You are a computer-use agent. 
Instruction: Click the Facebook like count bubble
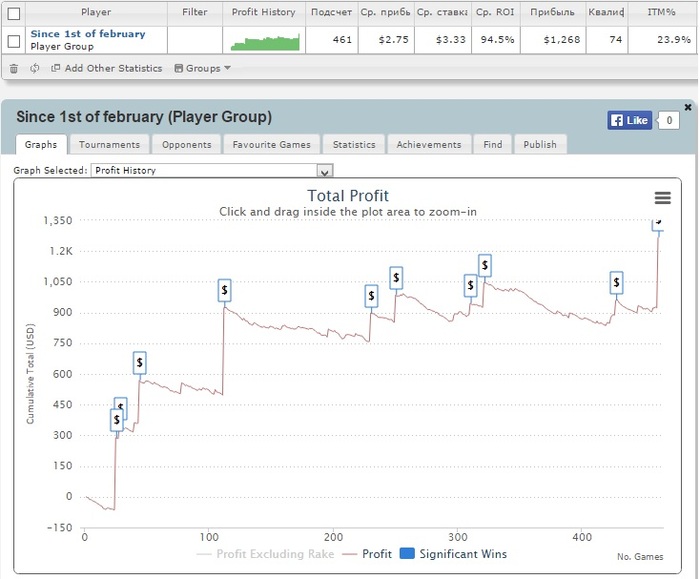668,120
